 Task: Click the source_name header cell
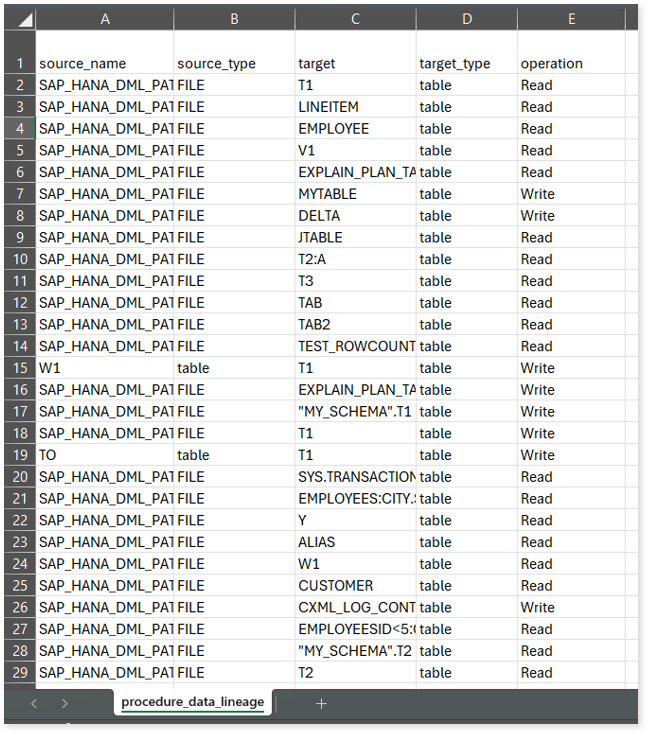104,64
